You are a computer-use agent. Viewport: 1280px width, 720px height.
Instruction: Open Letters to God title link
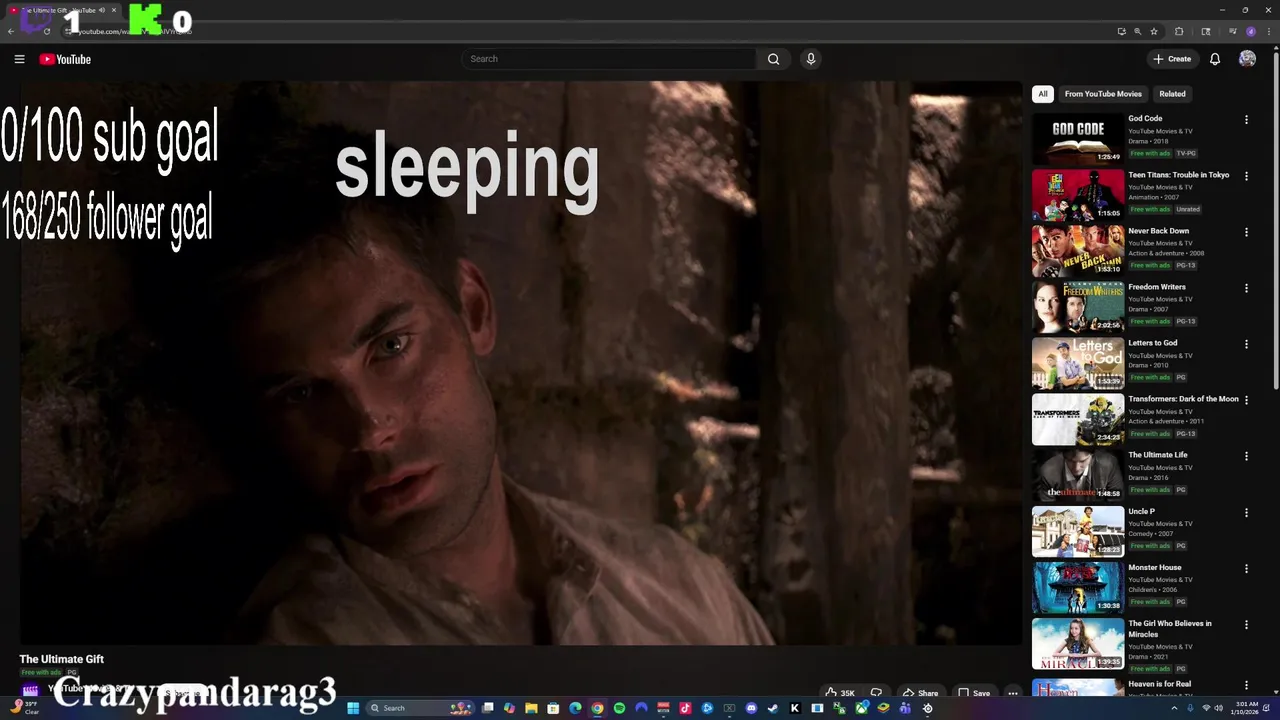[x=1153, y=343]
